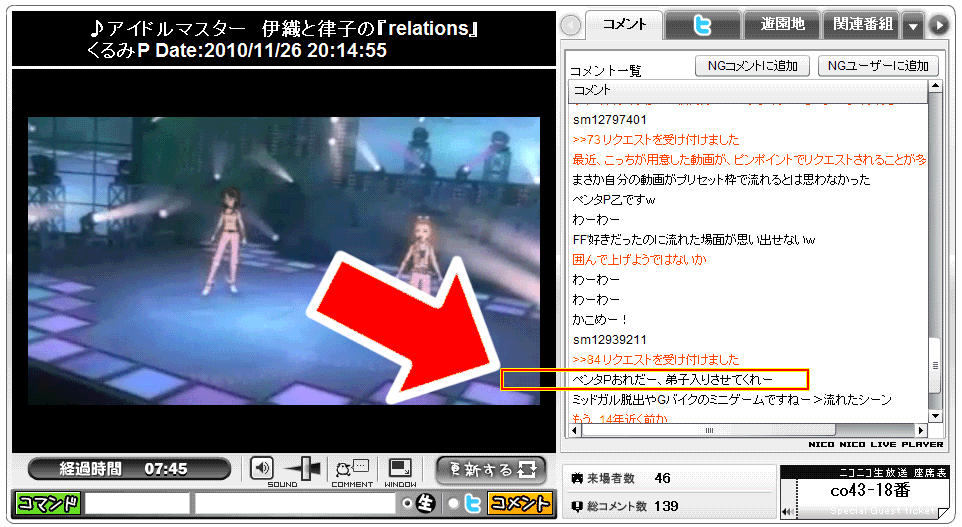
Task: Open the 関連番組 tab
Action: tap(862, 25)
